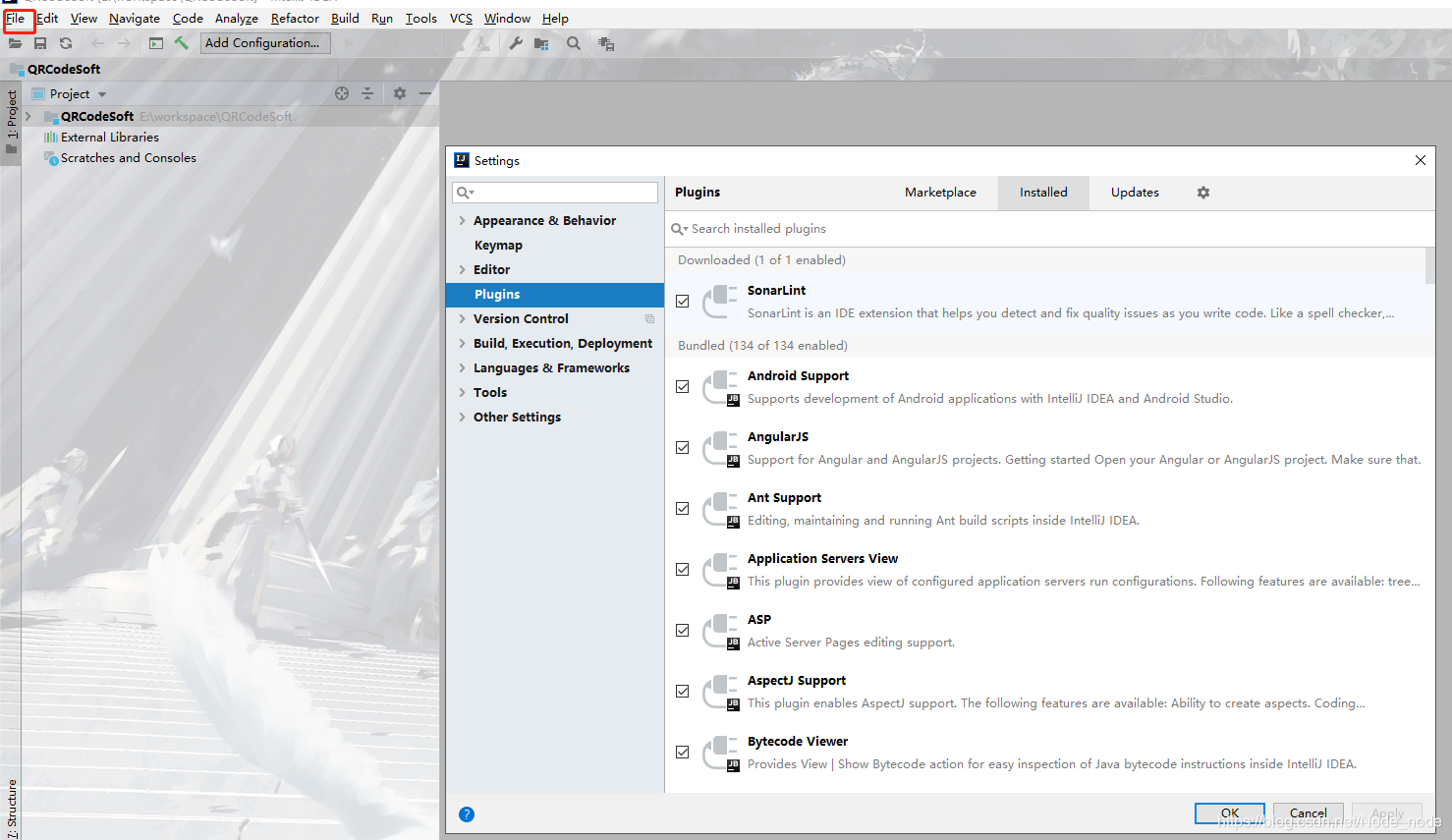Click the settings search field
Image resolution: width=1452 pixels, height=840 pixels.
tap(555, 193)
